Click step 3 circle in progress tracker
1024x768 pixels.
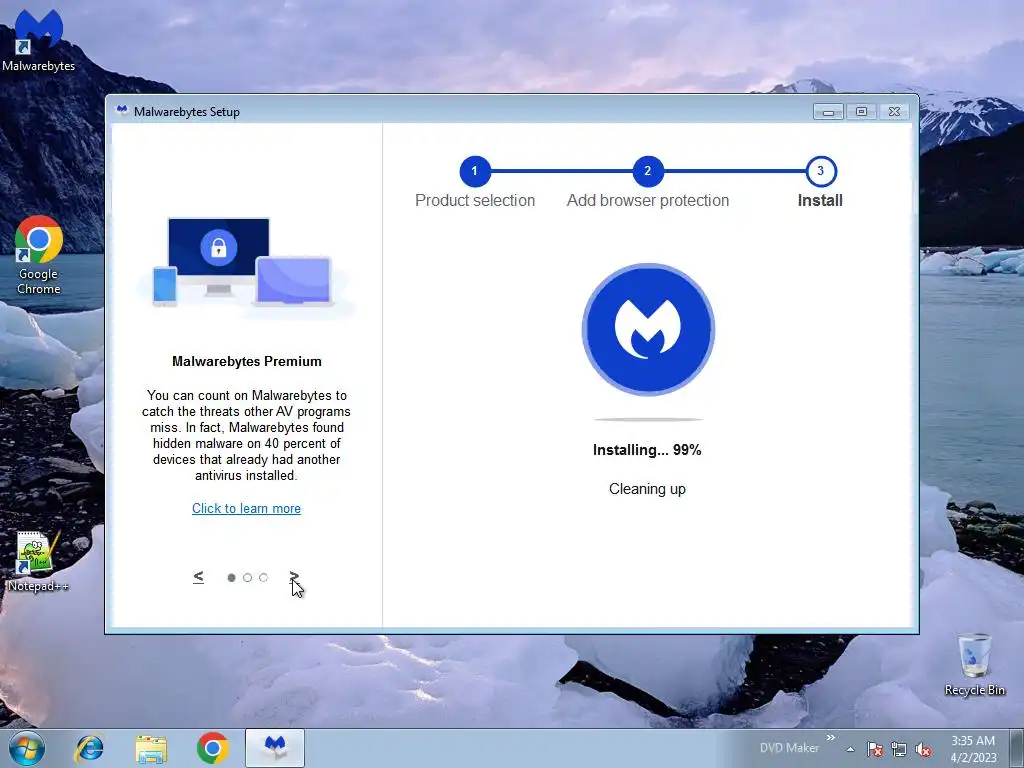coord(821,171)
